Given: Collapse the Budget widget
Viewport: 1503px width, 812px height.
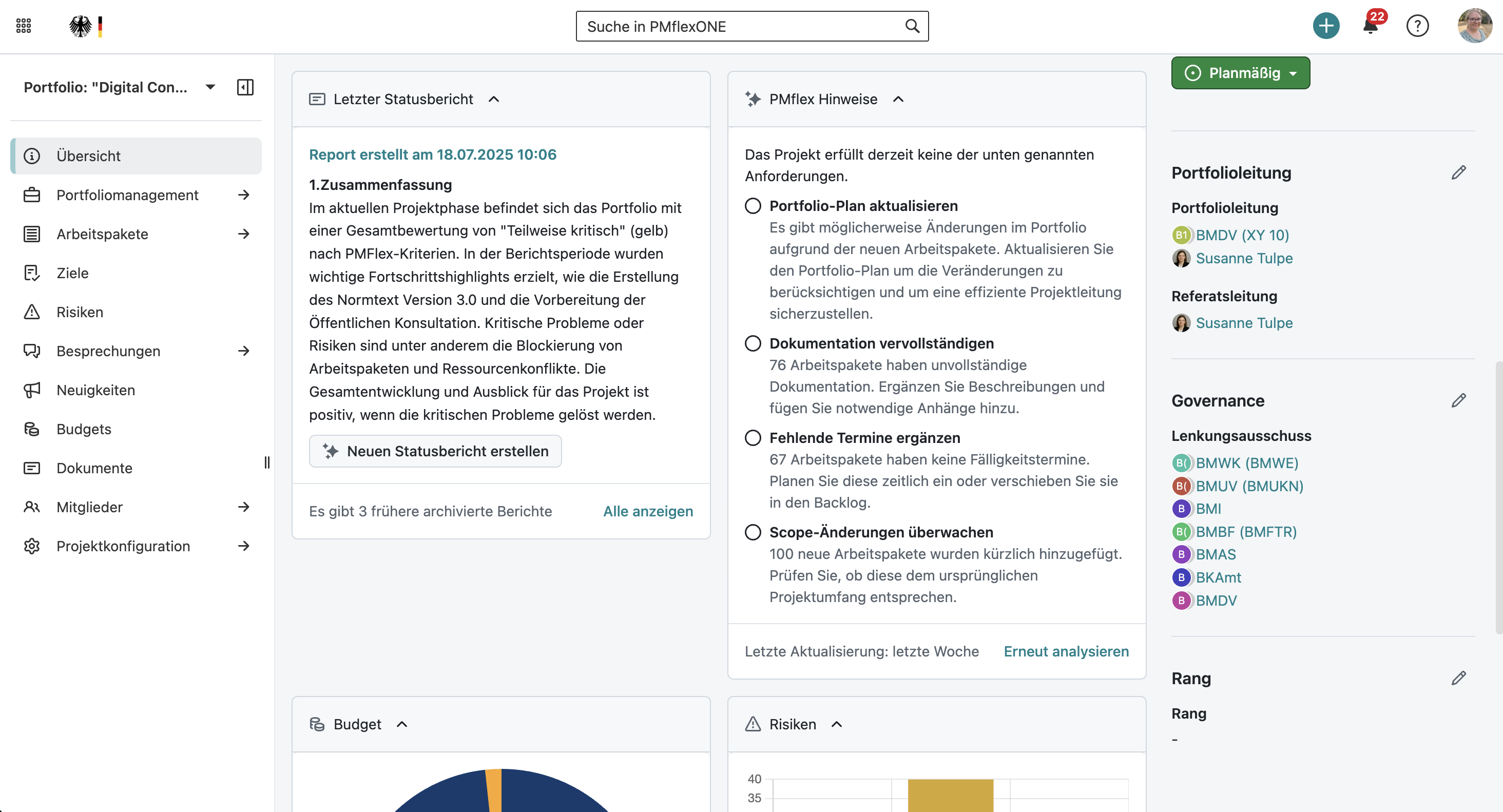Looking at the screenshot, I should click(x=402, y=725).
